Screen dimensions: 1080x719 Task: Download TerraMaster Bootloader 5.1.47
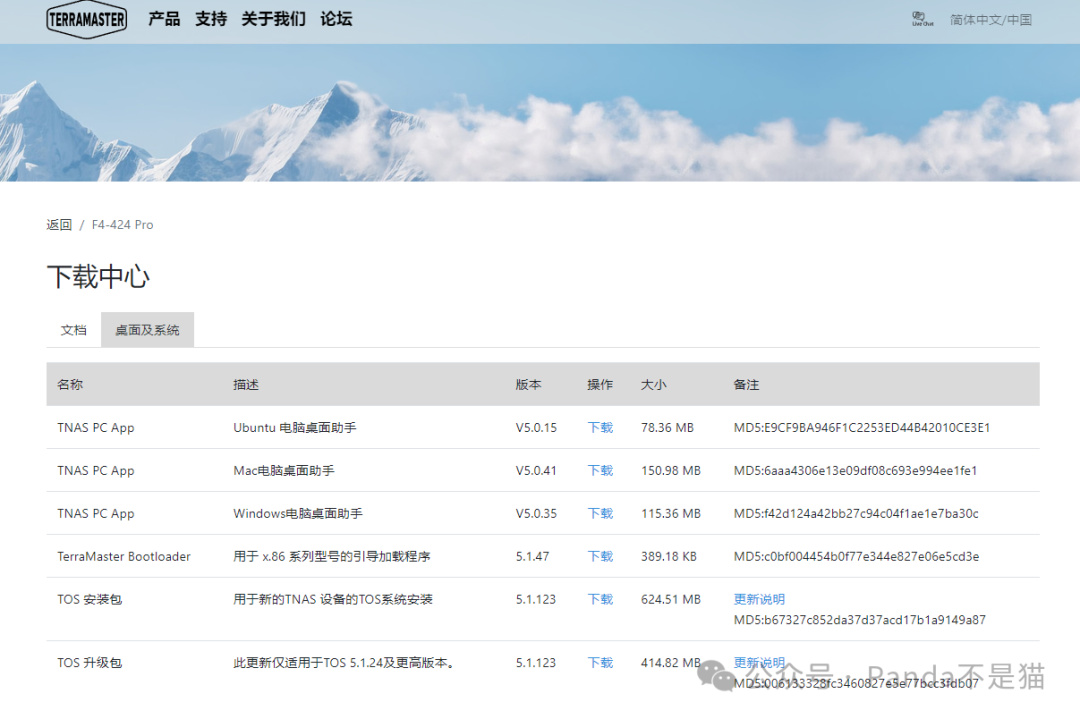pos(600,556)
